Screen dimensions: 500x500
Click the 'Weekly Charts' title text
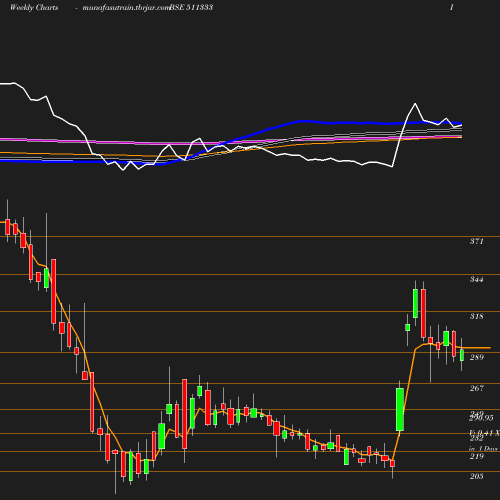tap(34, 7)
